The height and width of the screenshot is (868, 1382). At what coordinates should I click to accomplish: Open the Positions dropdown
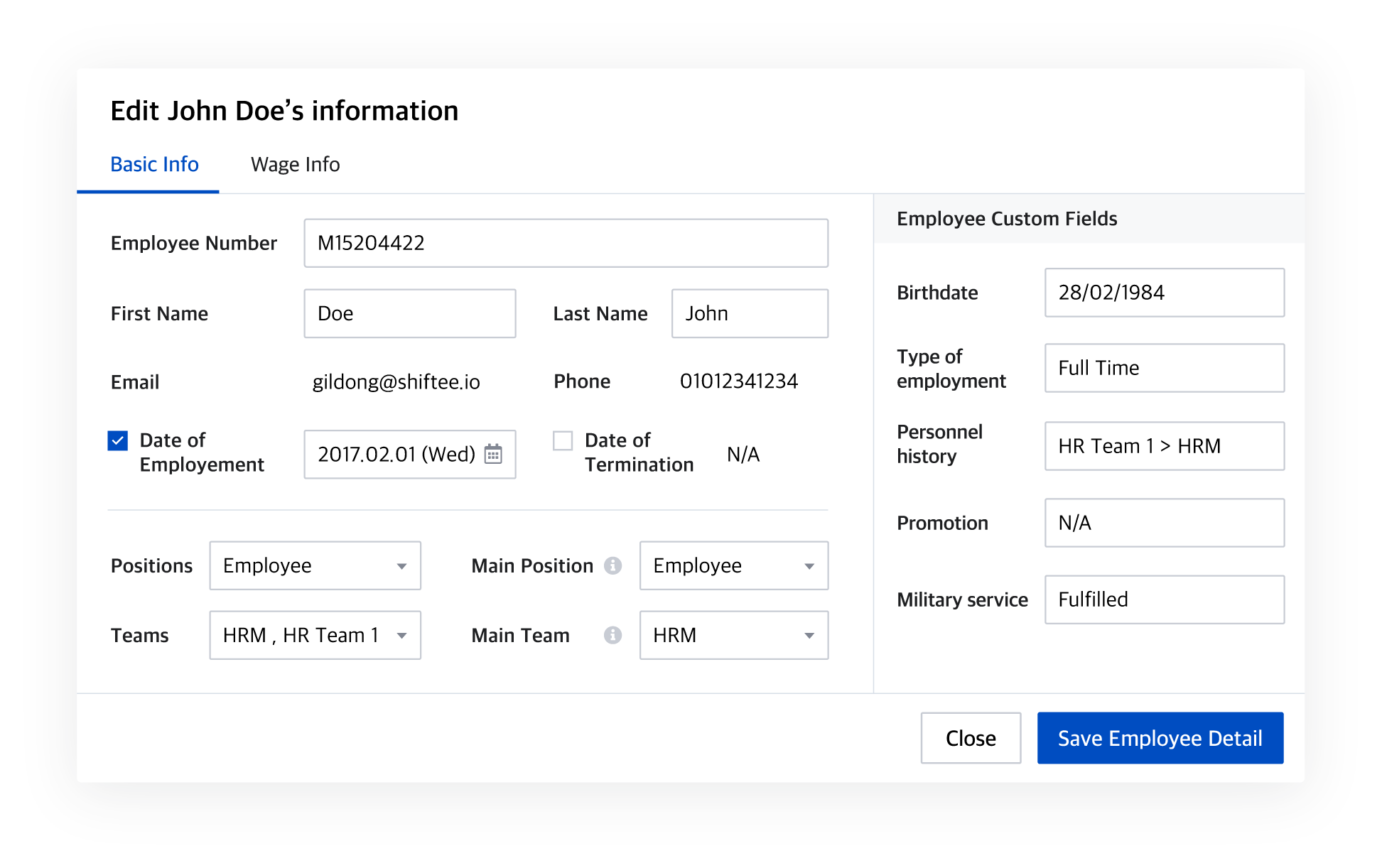click(315, 565)
